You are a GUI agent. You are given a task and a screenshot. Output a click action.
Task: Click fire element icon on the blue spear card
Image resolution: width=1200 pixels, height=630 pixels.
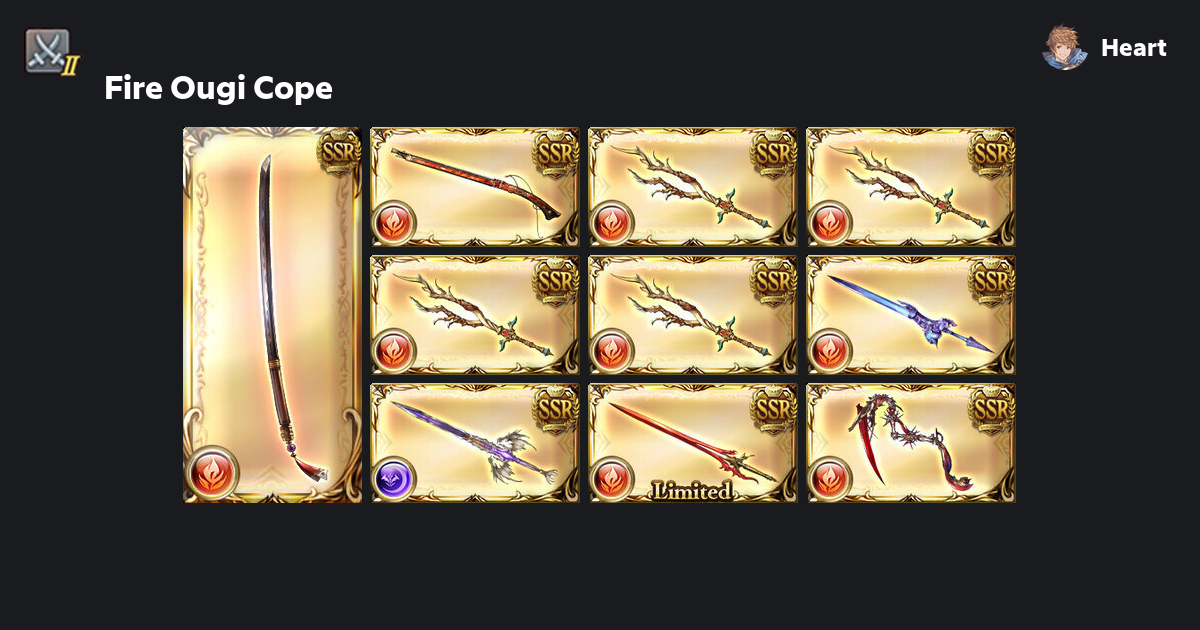point(829,351)
